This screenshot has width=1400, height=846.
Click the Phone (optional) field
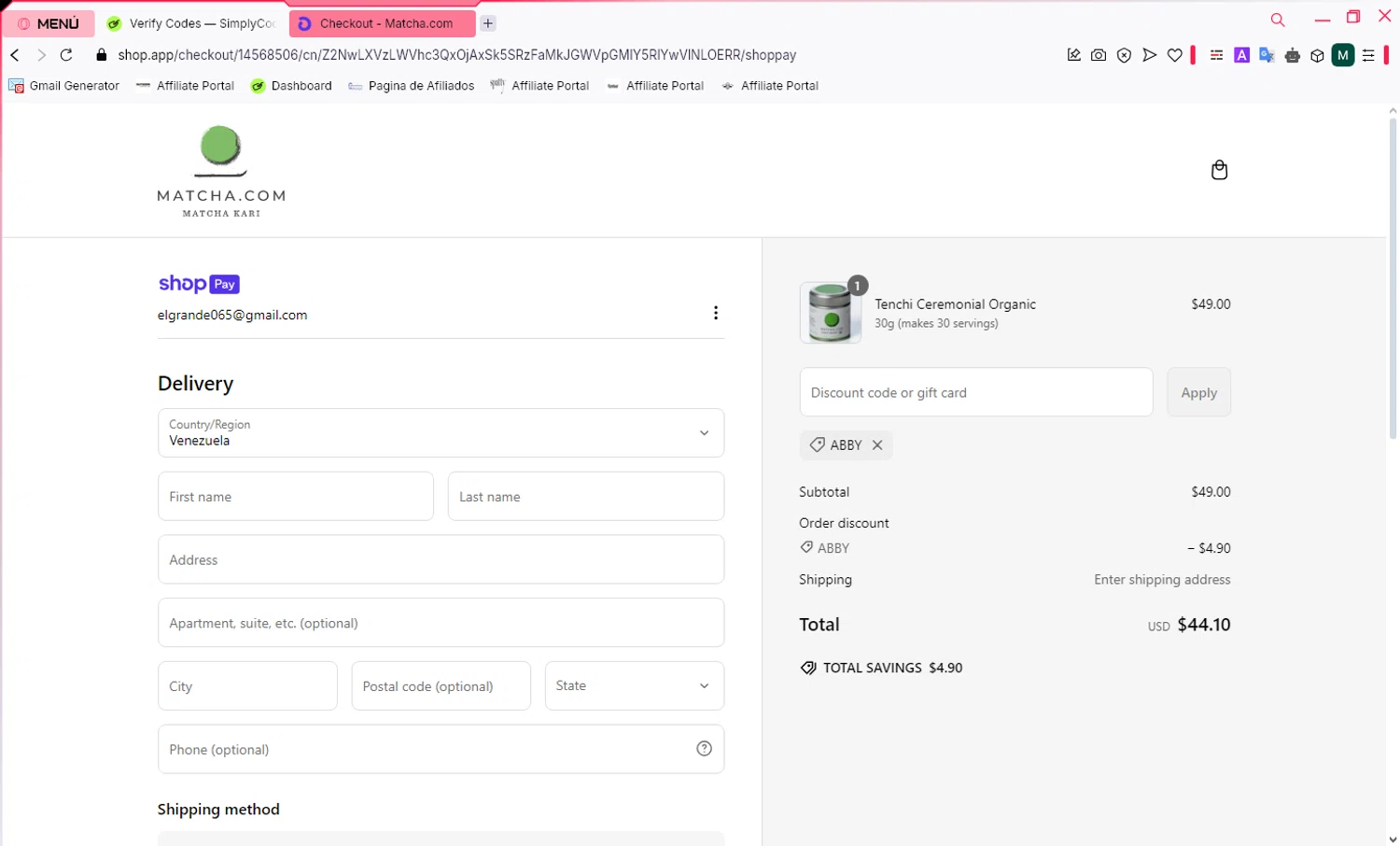[x=441, y=749]
